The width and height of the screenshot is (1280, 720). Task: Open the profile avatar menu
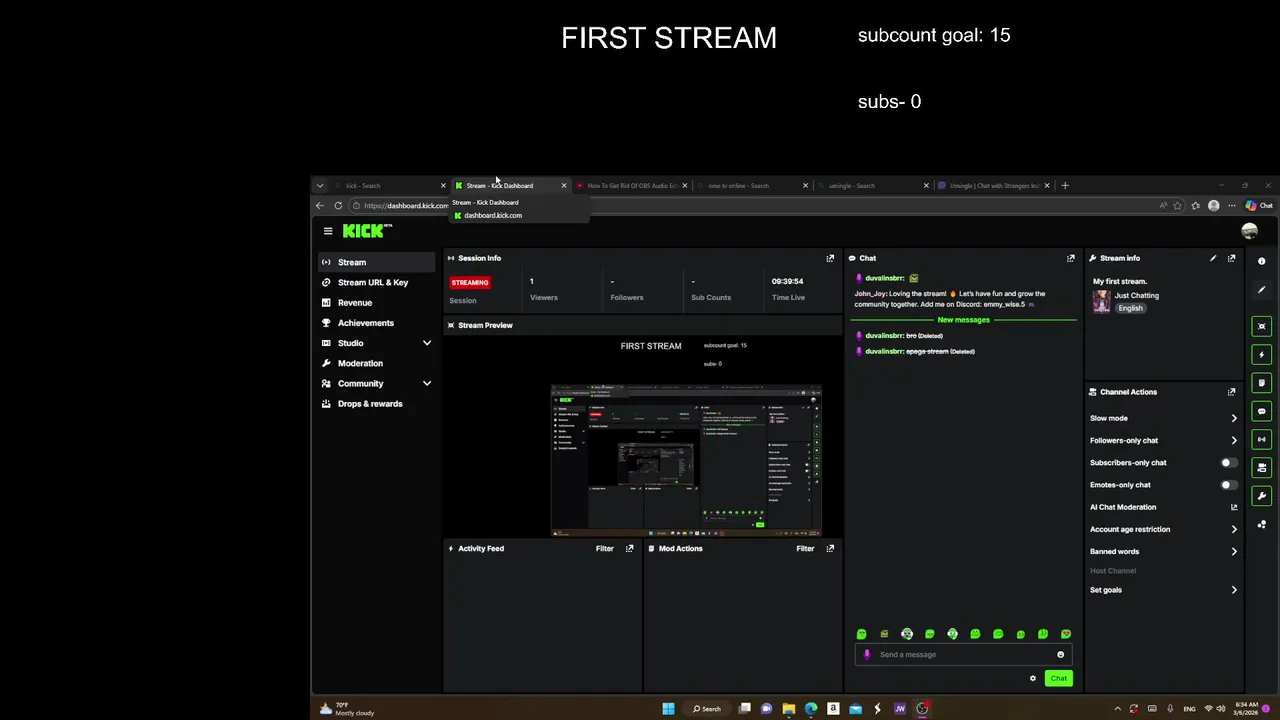click(x=1249, y=231)
